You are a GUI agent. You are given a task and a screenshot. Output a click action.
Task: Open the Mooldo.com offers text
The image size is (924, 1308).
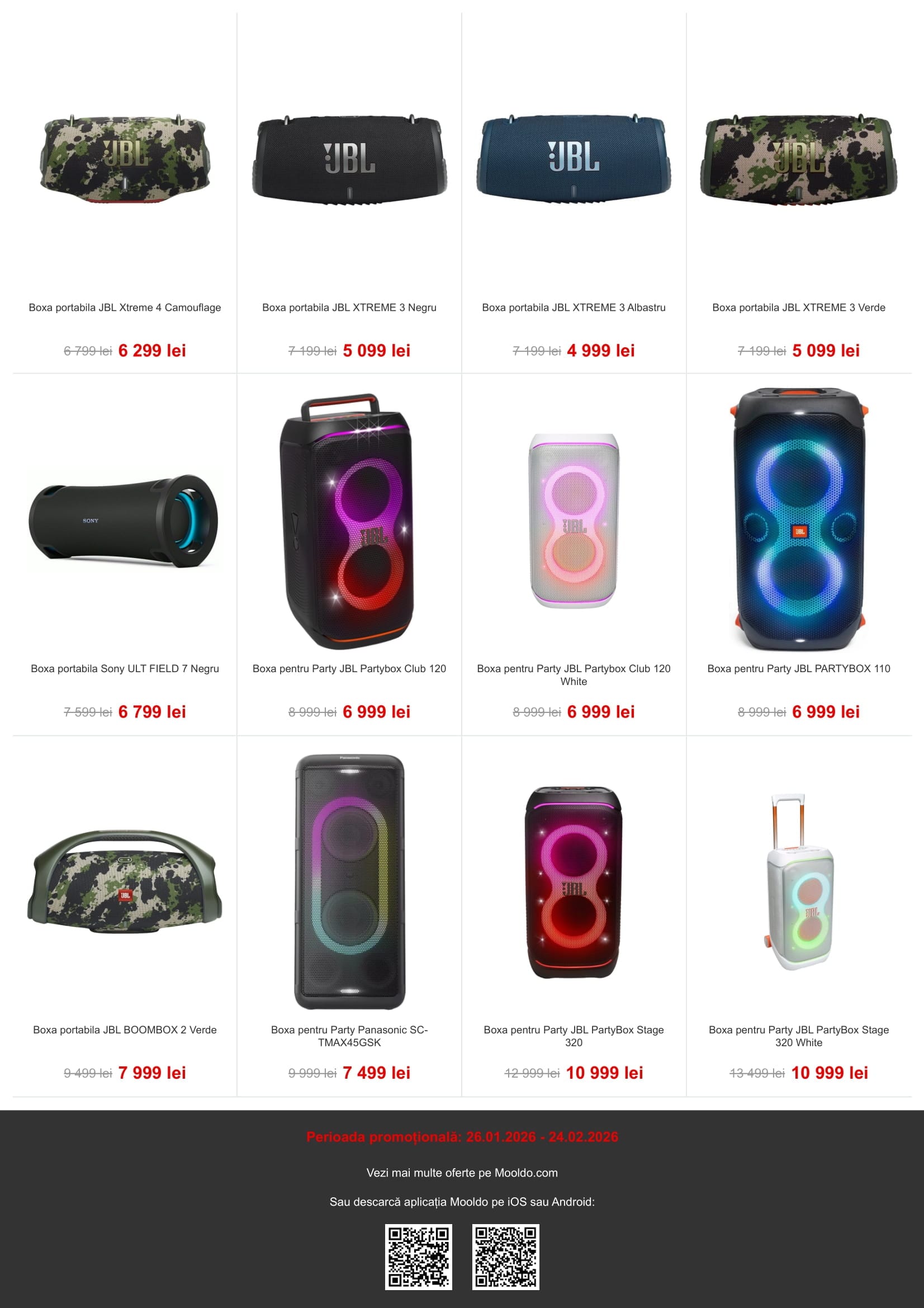coord(462,1173)
